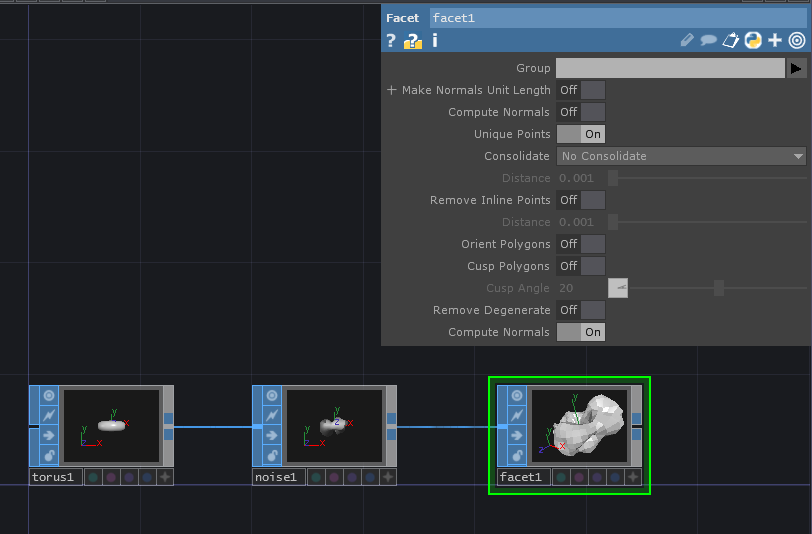Open the Python help icon in parameter header
The height and width of the screenshot is (534, 812).
pyautogui.click(x=754, y=41)
